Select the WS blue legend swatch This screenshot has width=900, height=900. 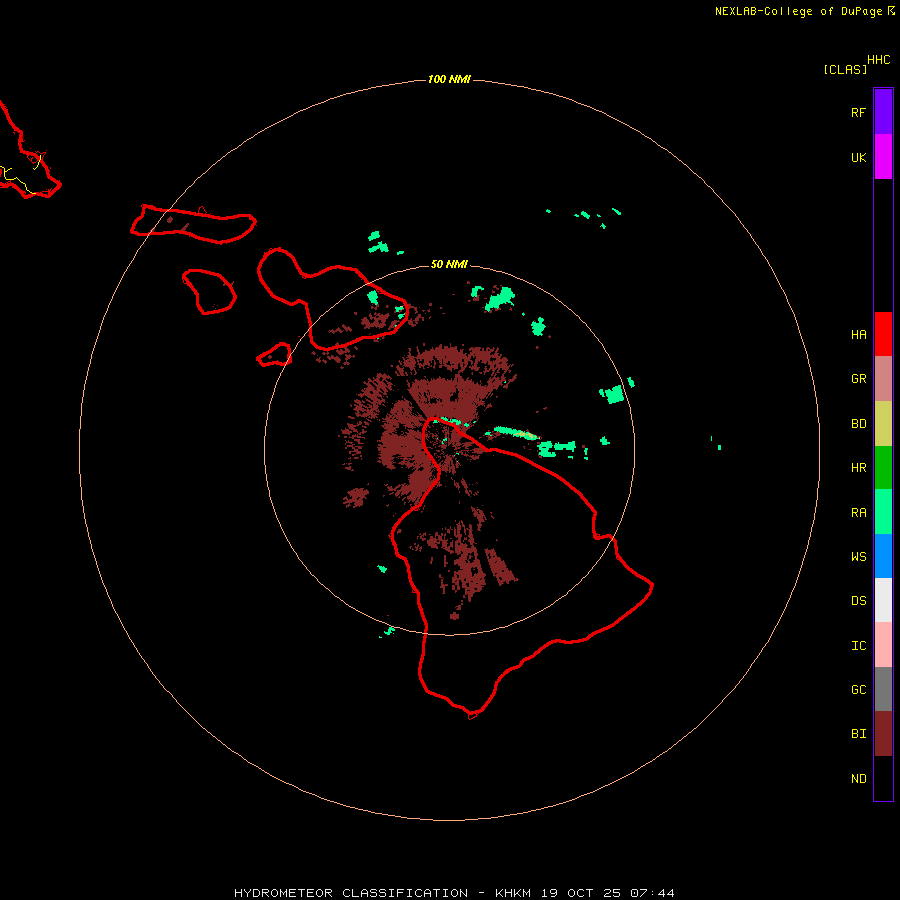[x=883, y=556]
